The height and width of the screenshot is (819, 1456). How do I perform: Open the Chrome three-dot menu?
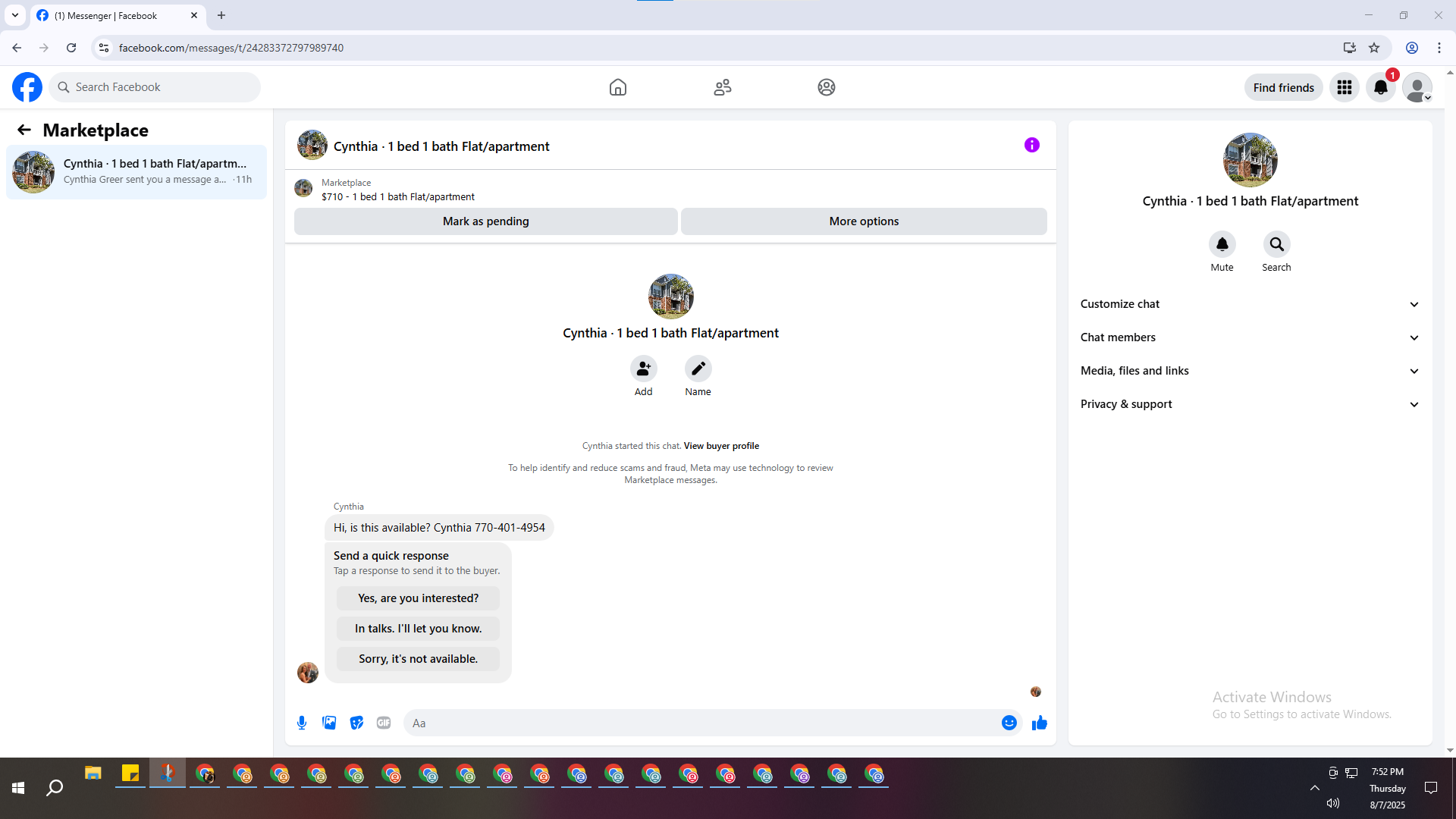click(1439, 48)
